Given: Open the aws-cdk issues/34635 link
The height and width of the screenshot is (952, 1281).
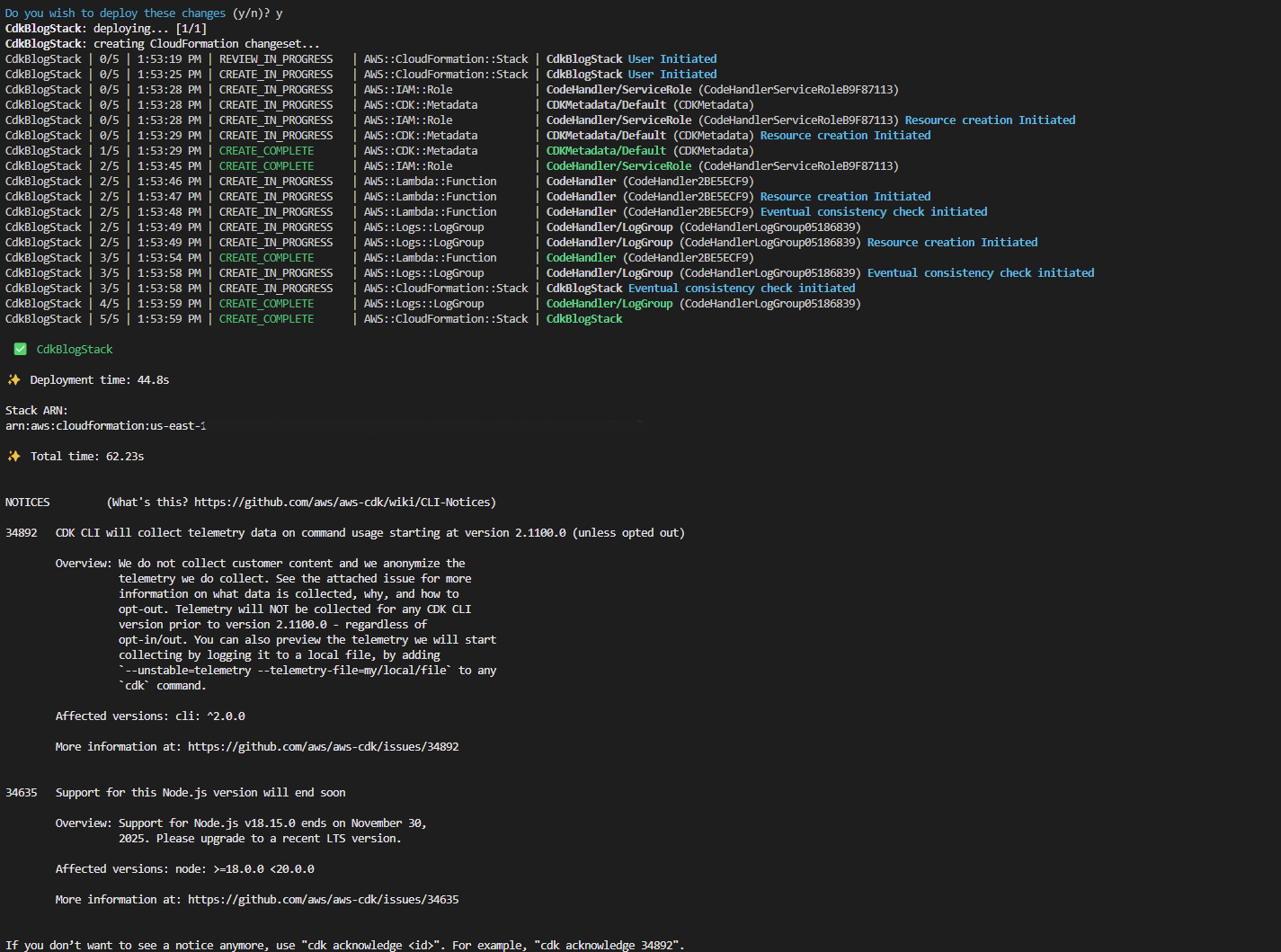Looking at the screenshot, I should pos(323,899).
